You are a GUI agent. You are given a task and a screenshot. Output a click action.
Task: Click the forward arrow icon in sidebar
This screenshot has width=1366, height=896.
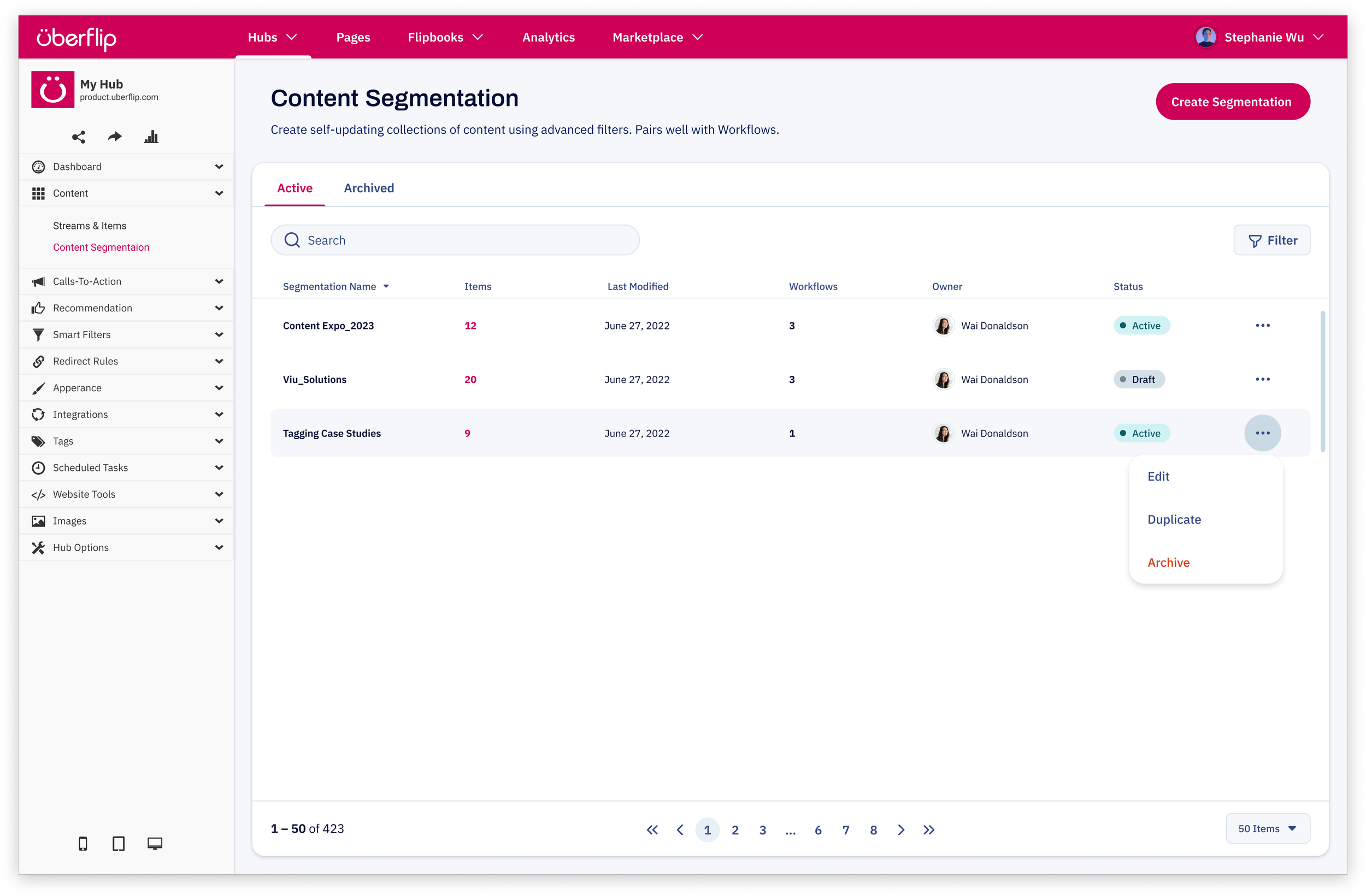[x=115, y=137]
